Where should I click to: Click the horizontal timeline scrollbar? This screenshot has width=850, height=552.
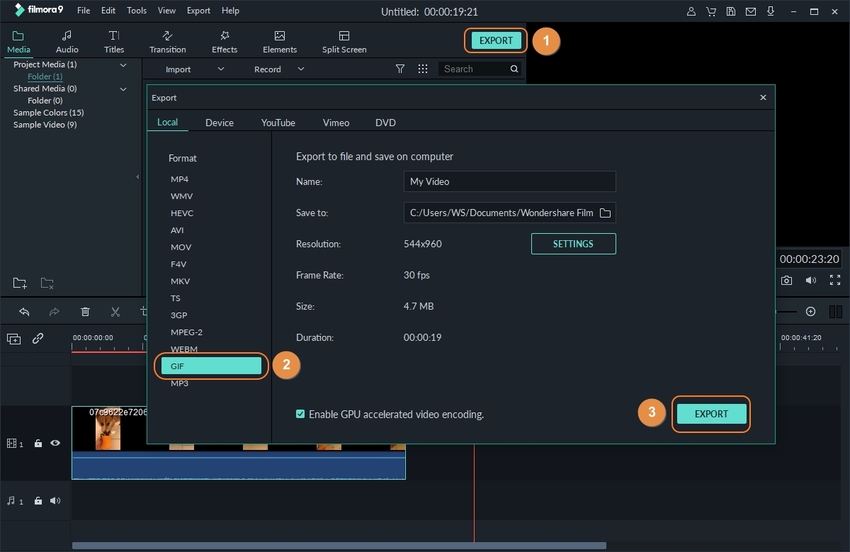(339, 545)
